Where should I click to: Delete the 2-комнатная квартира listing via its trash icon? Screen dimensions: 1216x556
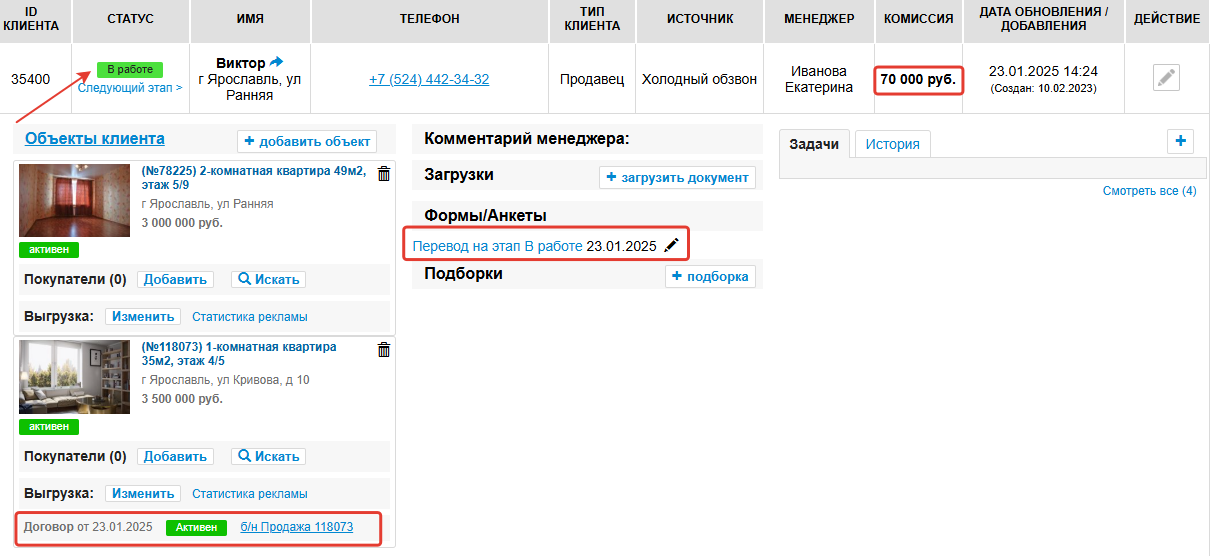coord(384,174)
